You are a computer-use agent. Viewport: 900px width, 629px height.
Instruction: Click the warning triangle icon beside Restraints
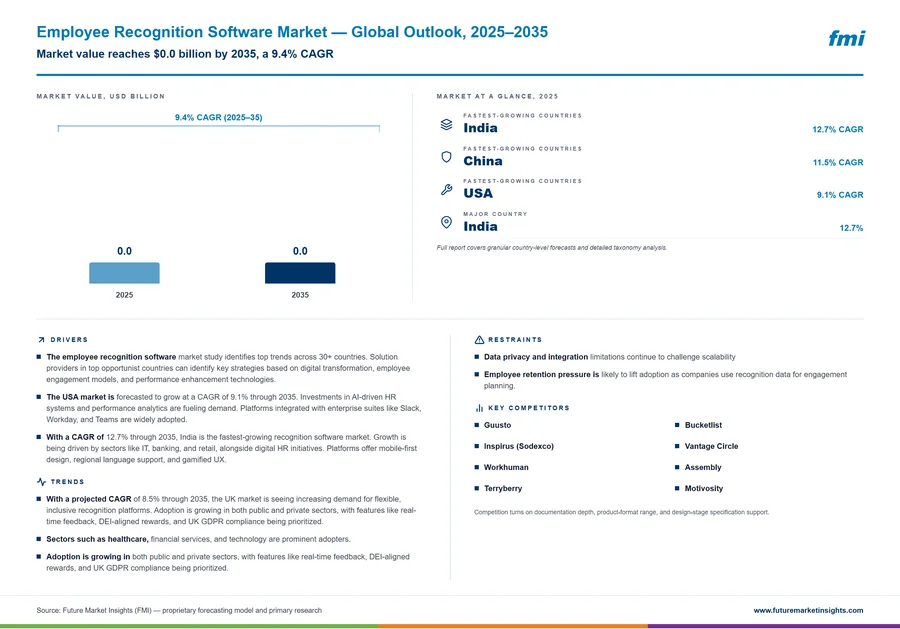pyautogui.click(x=479, y=340)
